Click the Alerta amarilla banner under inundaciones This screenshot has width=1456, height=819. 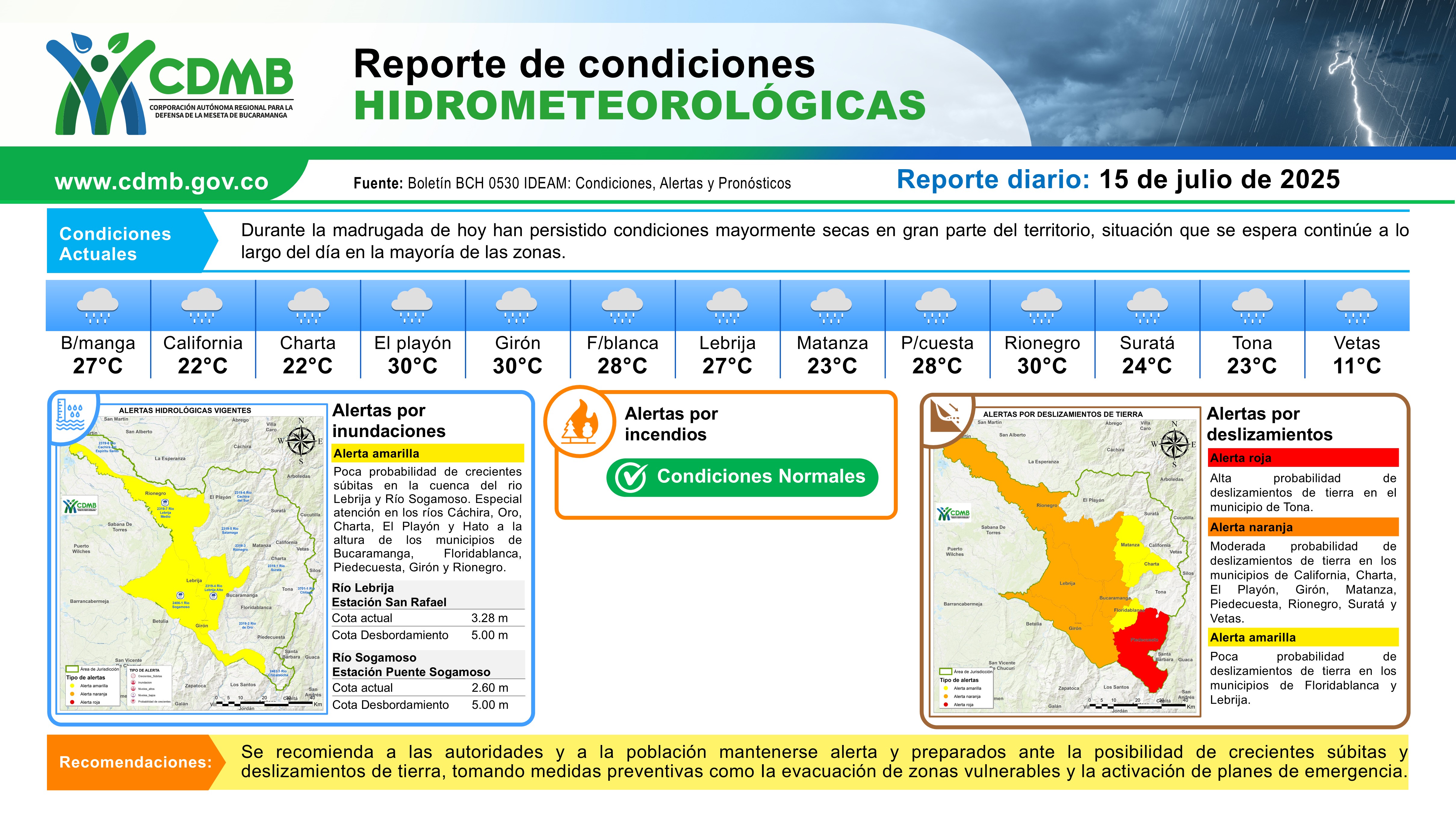pos(427,453)
